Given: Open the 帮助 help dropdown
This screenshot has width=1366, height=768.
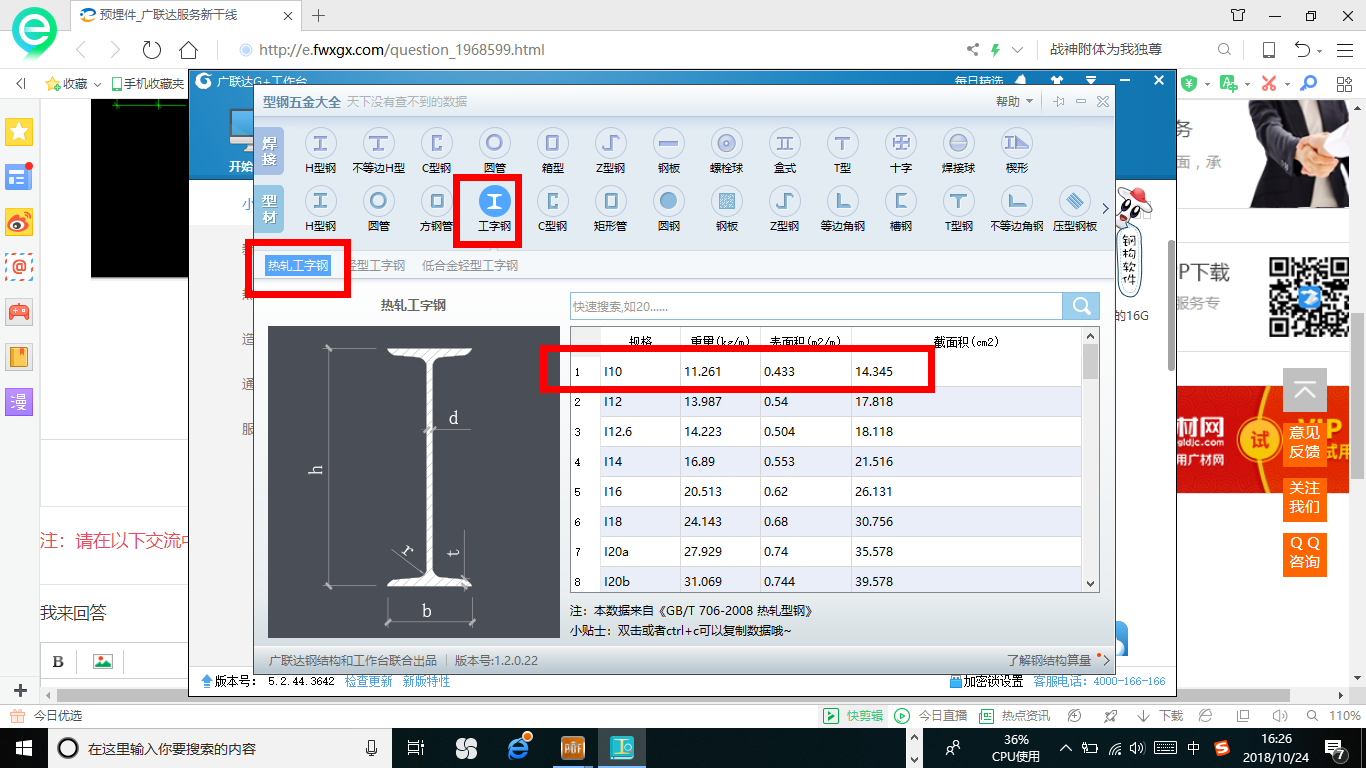Looking at the screenshot, I should tap(1014, 101).
